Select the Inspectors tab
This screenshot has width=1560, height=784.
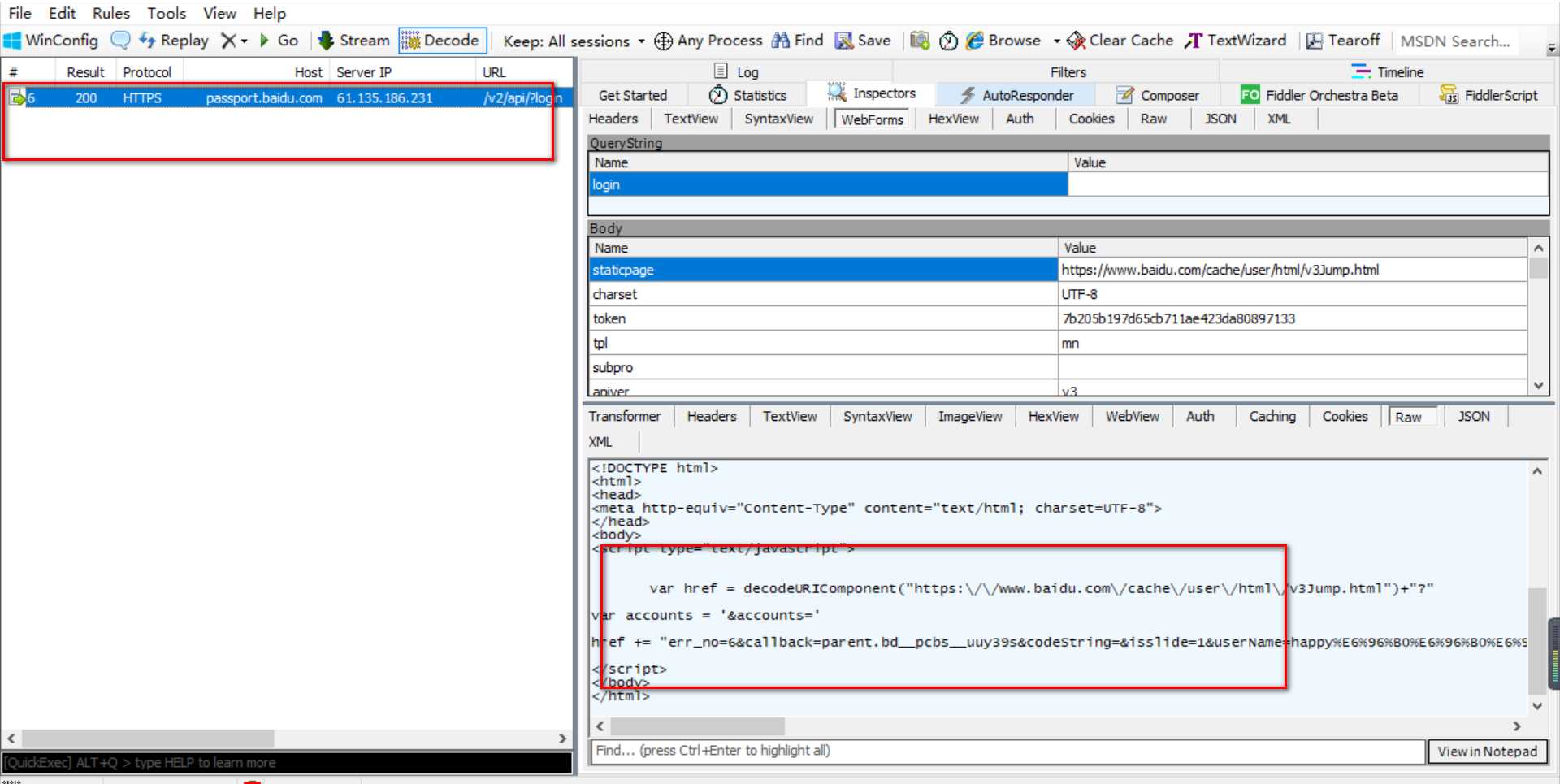872,93
